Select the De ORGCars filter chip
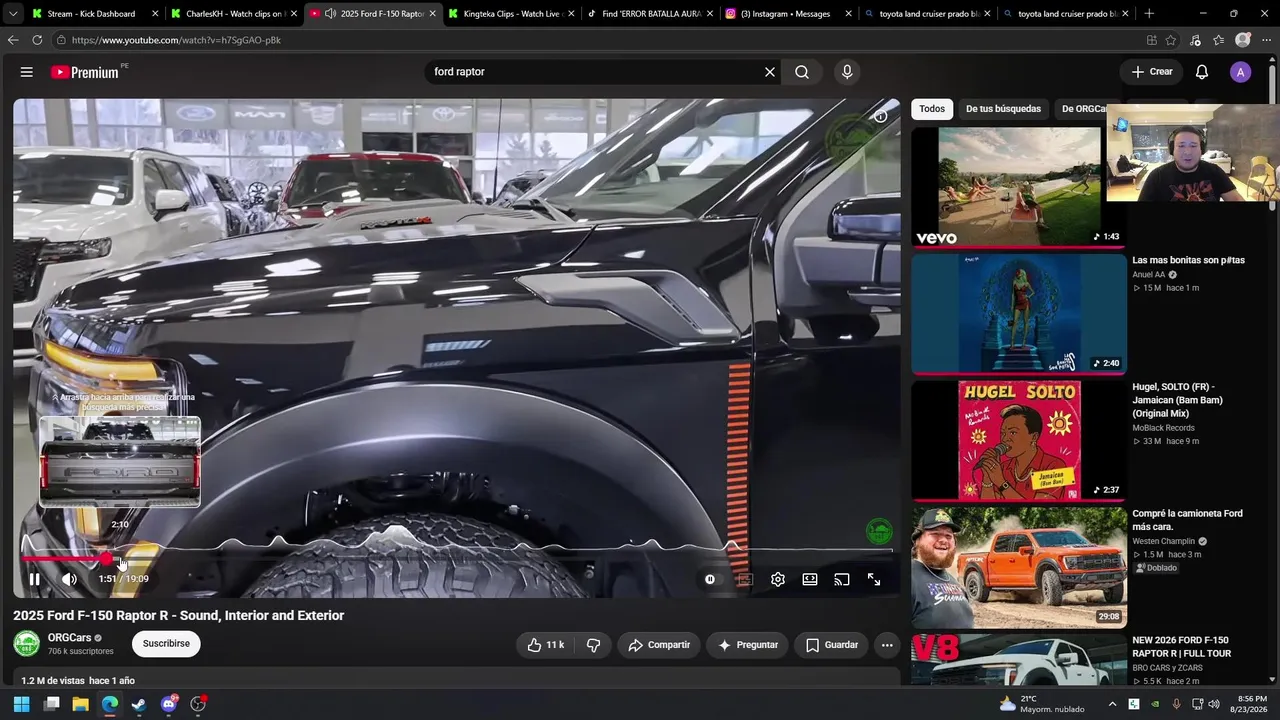Viewport: 1280px width, 720px height. [x=1082, y=109]
